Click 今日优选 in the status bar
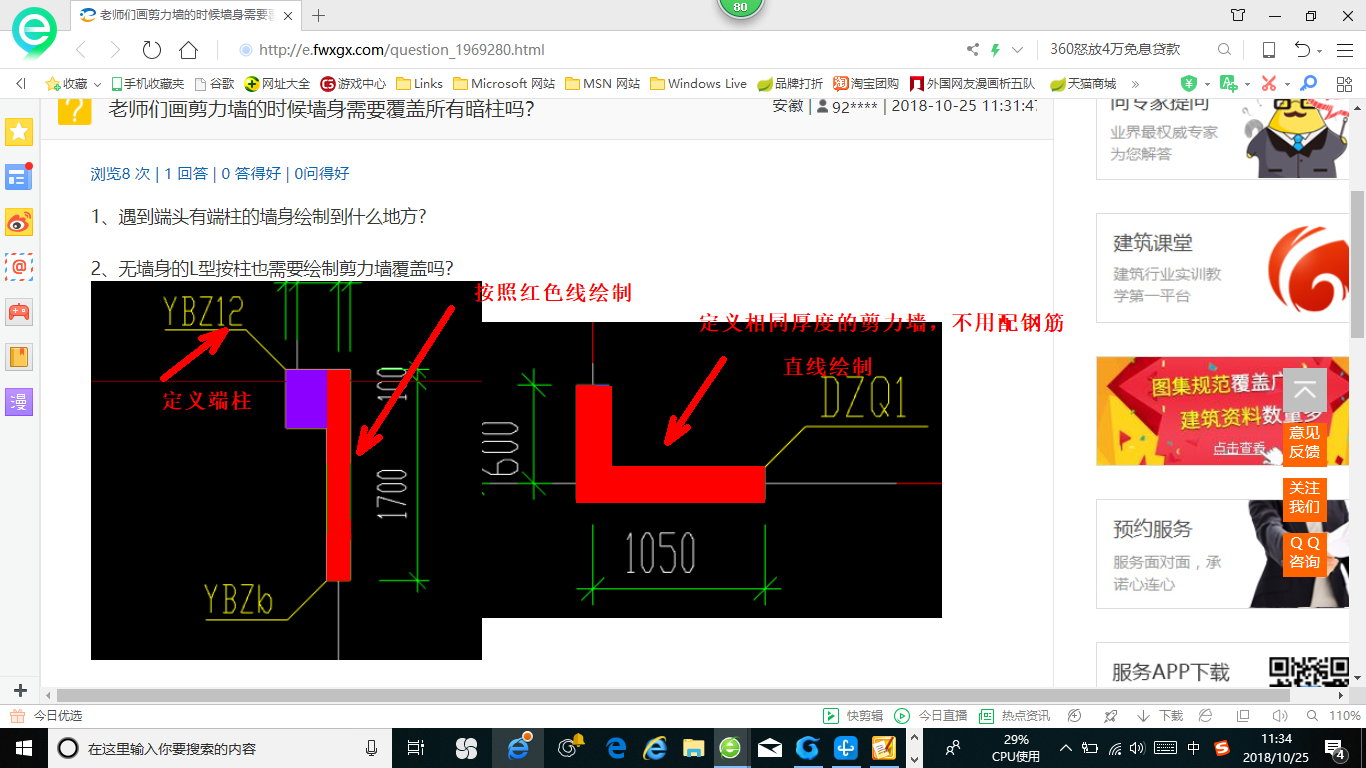The image size is (1366, 768). pos(46,716)
